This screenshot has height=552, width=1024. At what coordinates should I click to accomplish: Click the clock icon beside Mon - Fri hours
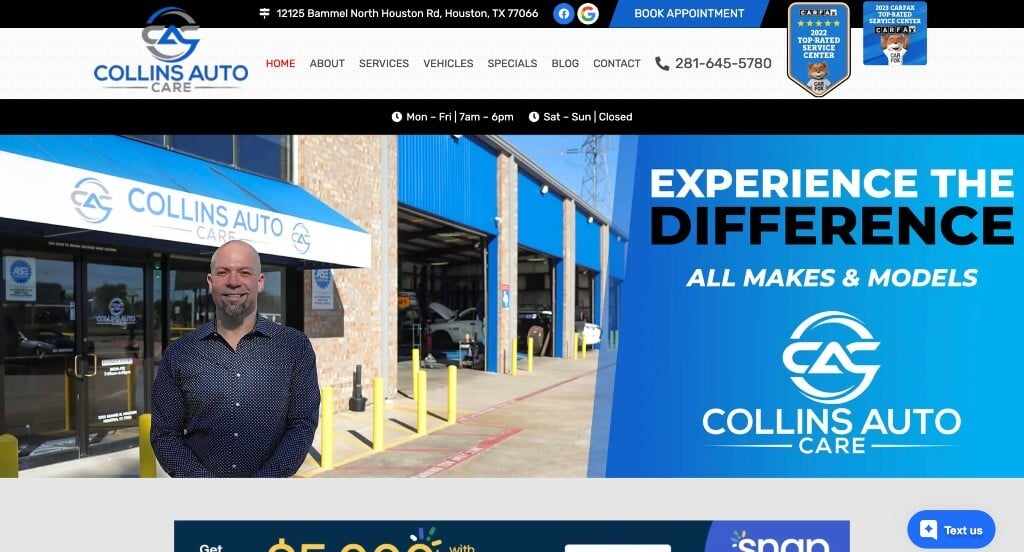(396, 117)
